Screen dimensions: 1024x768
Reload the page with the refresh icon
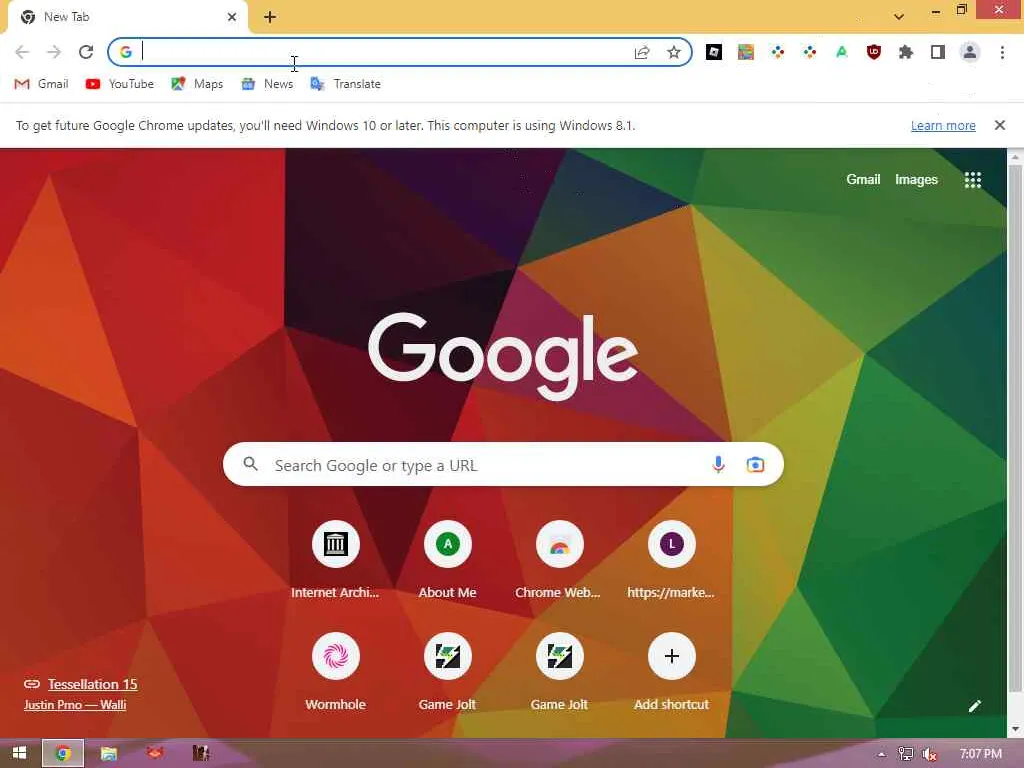click(x=86, y=52)
